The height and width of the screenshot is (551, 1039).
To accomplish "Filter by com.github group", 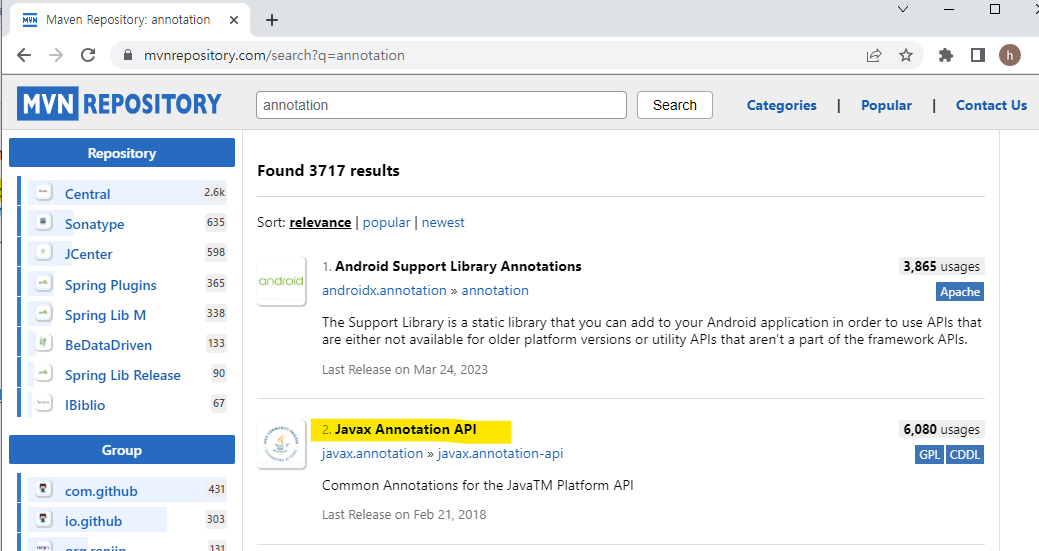I will click(101, 491).
